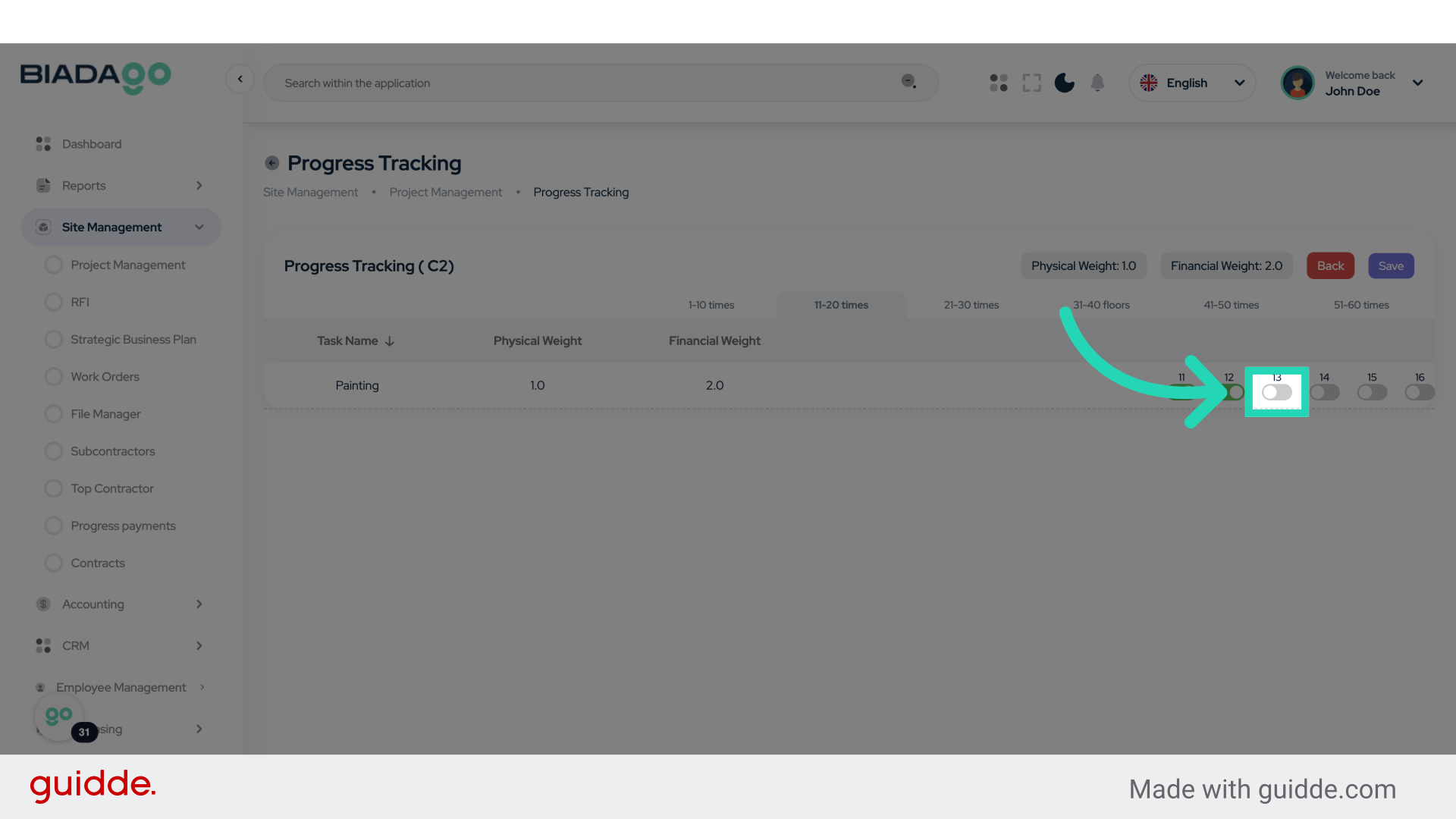This screenshot has width=1456, height=819.
Task: Enter fullscreen mode icon
Action: coord(1031,83)
